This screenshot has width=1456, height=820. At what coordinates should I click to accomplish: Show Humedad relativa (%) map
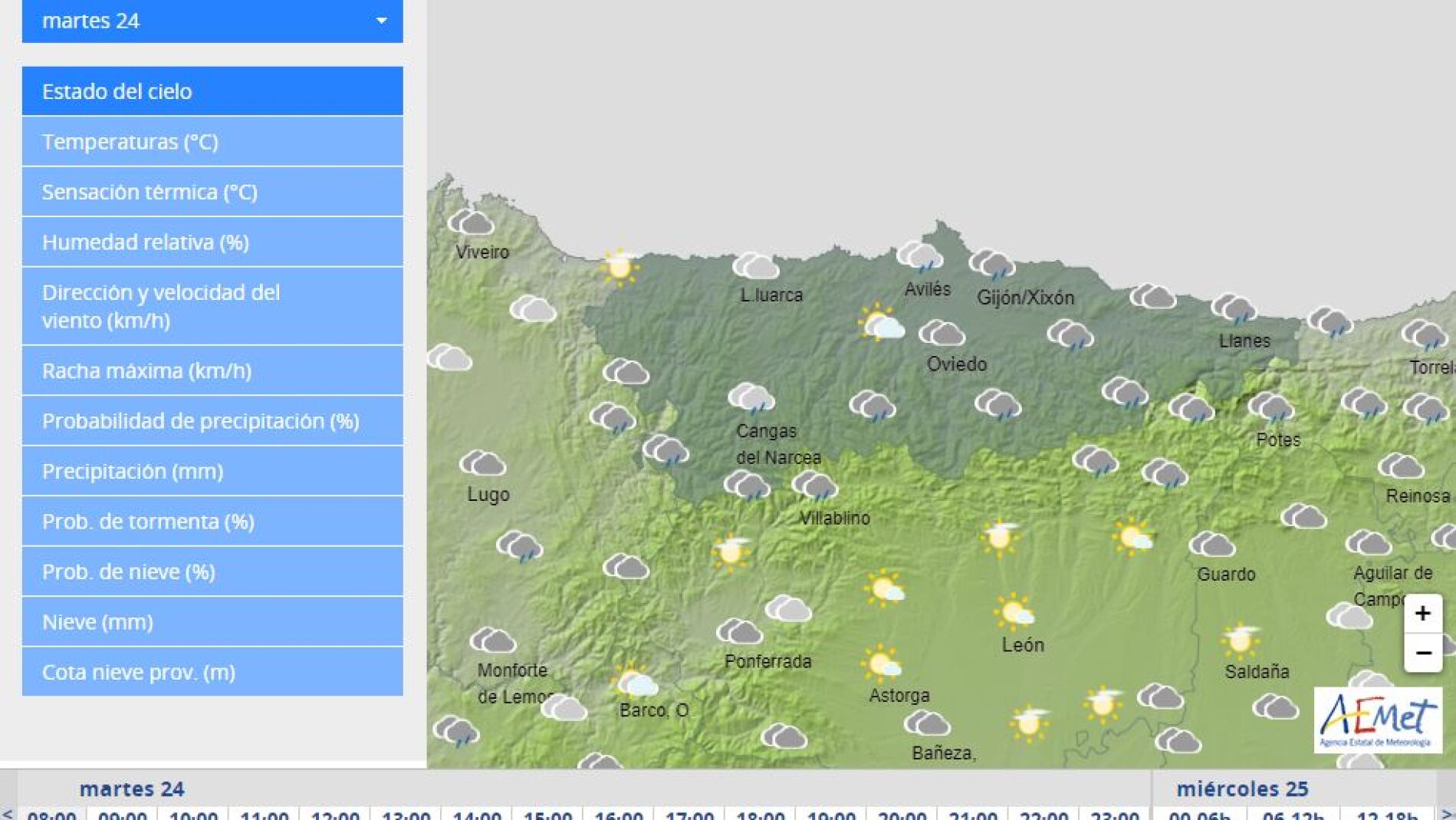point(212,242)
